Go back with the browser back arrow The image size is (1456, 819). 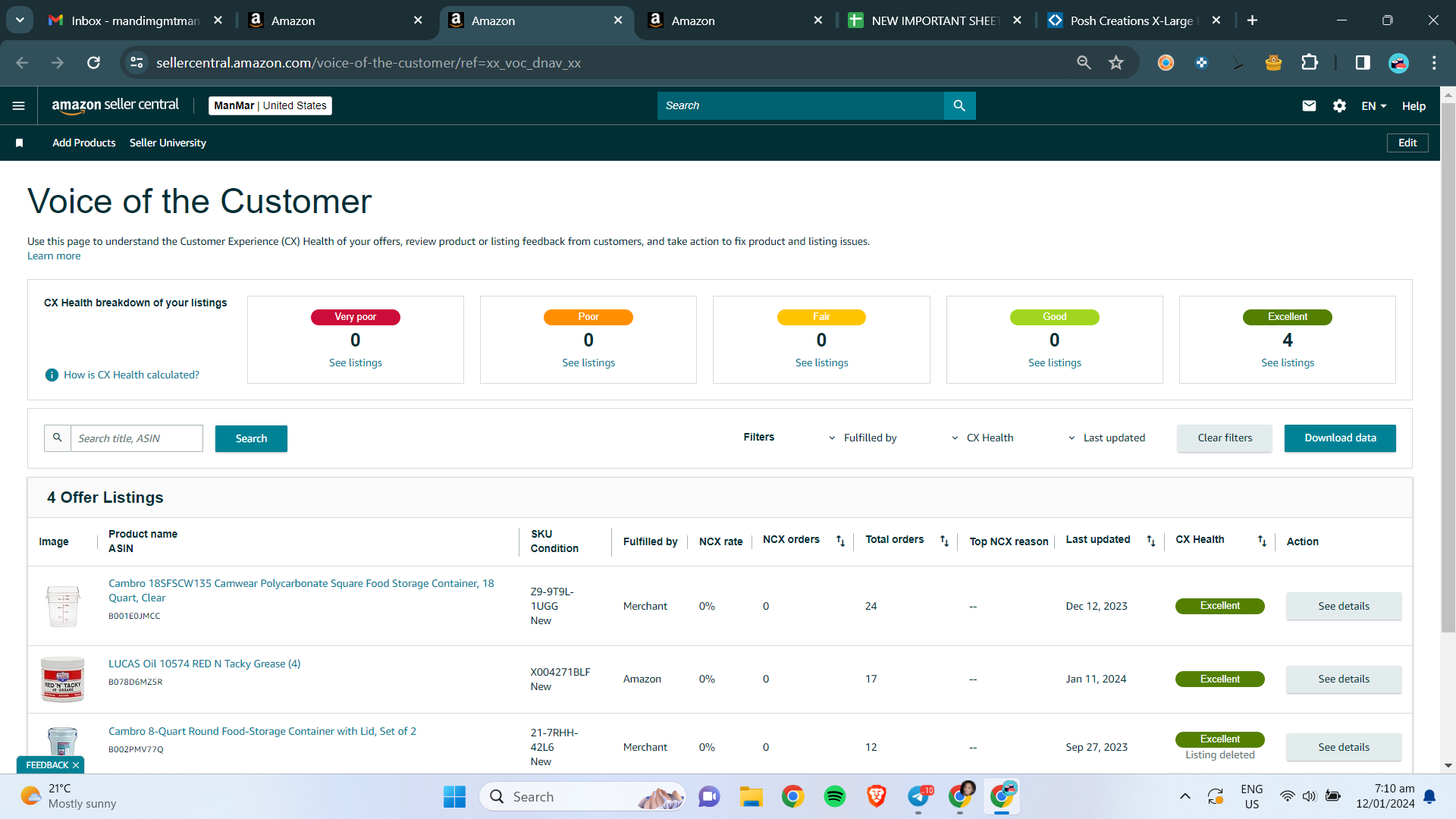click(x=22, y=63)
